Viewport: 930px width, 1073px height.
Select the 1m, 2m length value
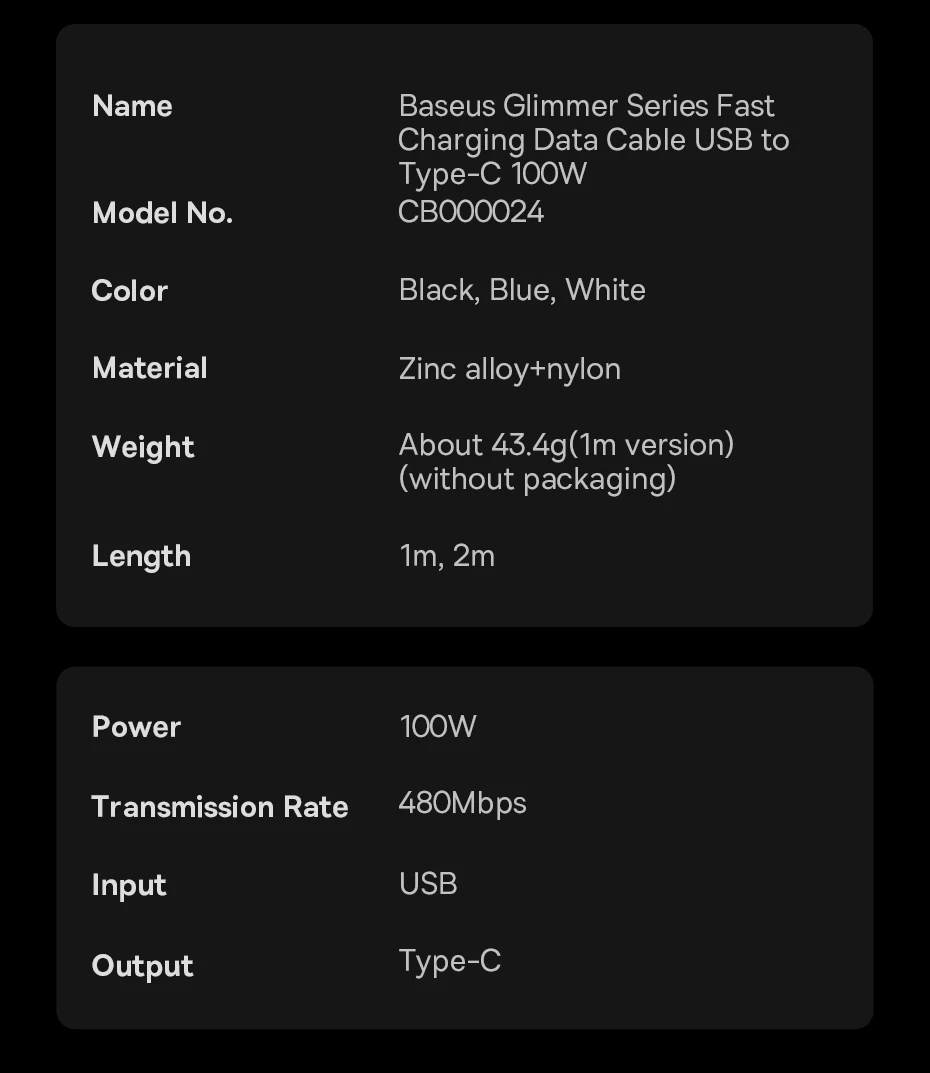(447, 555)
